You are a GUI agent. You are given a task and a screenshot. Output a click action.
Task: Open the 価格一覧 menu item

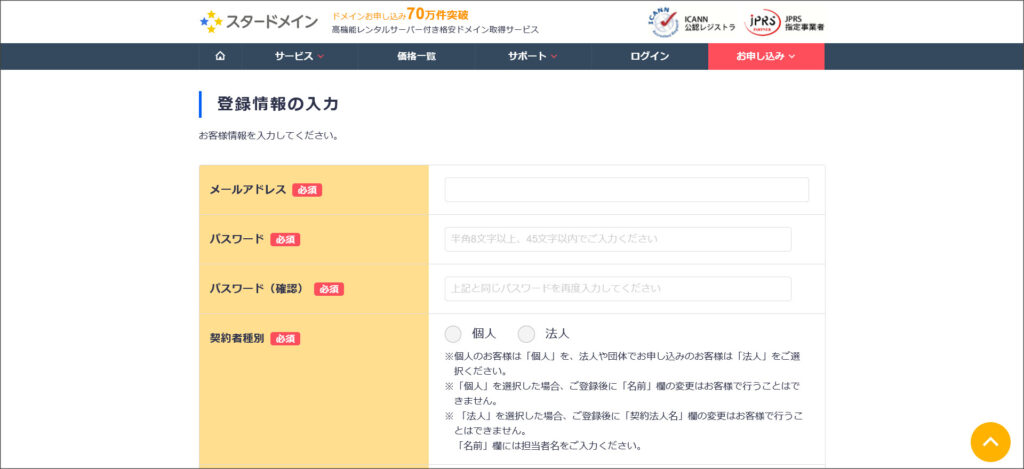[416, 56]
